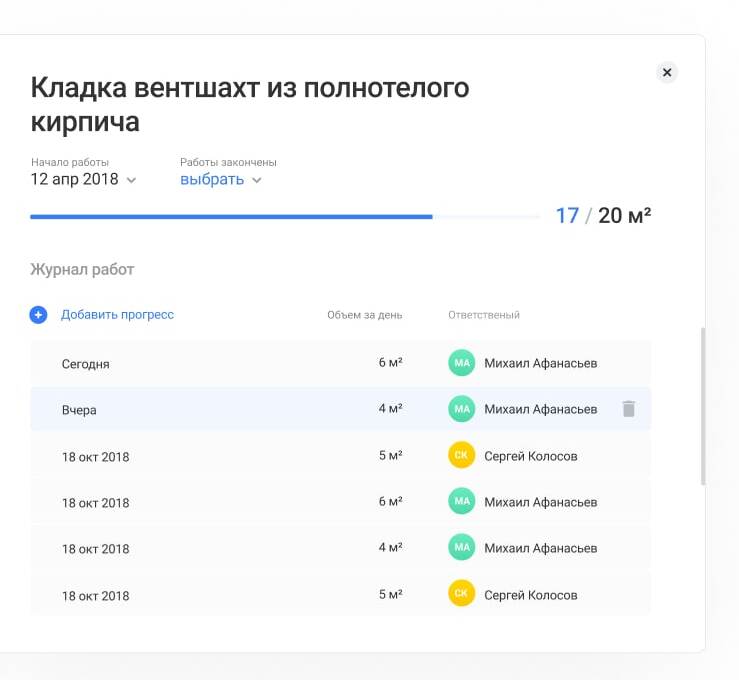The height and width of the screenshot is (680, 739).
Task: Open the start date 12 апр 2018
Action: (74, 179)
